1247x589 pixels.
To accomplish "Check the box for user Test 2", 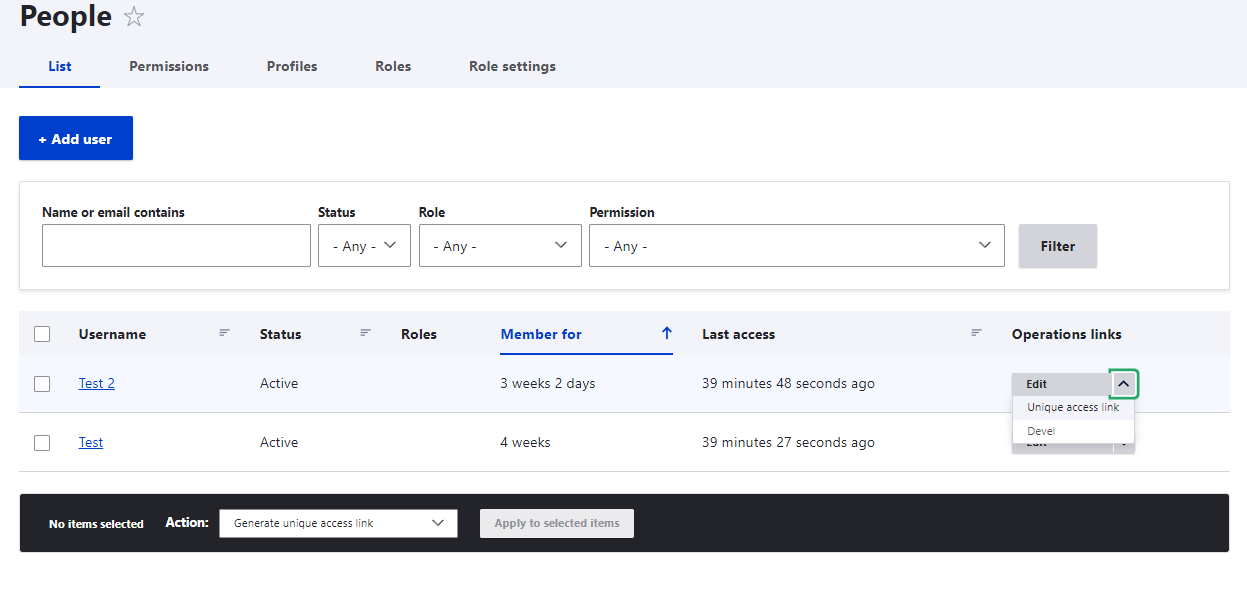I will [x=42, y=384].
